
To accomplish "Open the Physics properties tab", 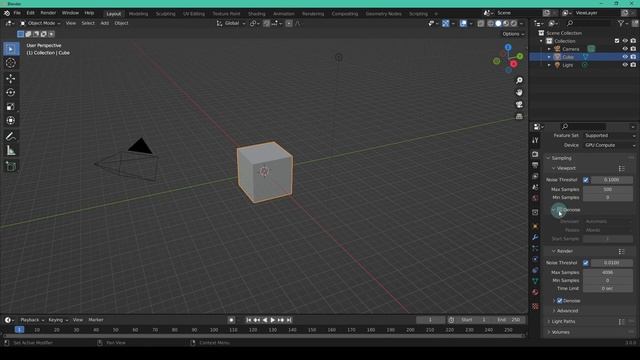I will pyautogui.click(x=535, y=259).
